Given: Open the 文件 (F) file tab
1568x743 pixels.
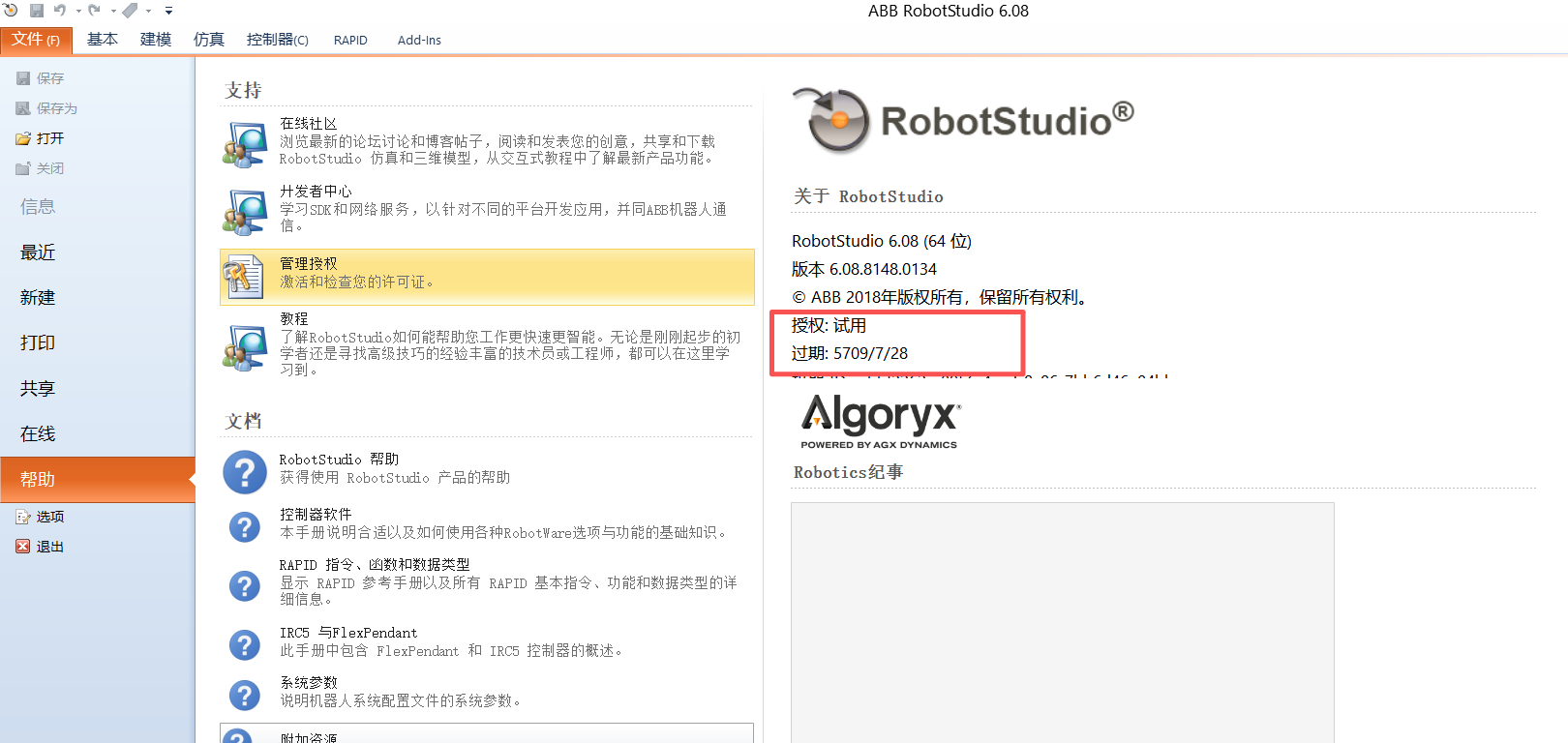Looking at the screenshot, I should [x=36, y=40].
